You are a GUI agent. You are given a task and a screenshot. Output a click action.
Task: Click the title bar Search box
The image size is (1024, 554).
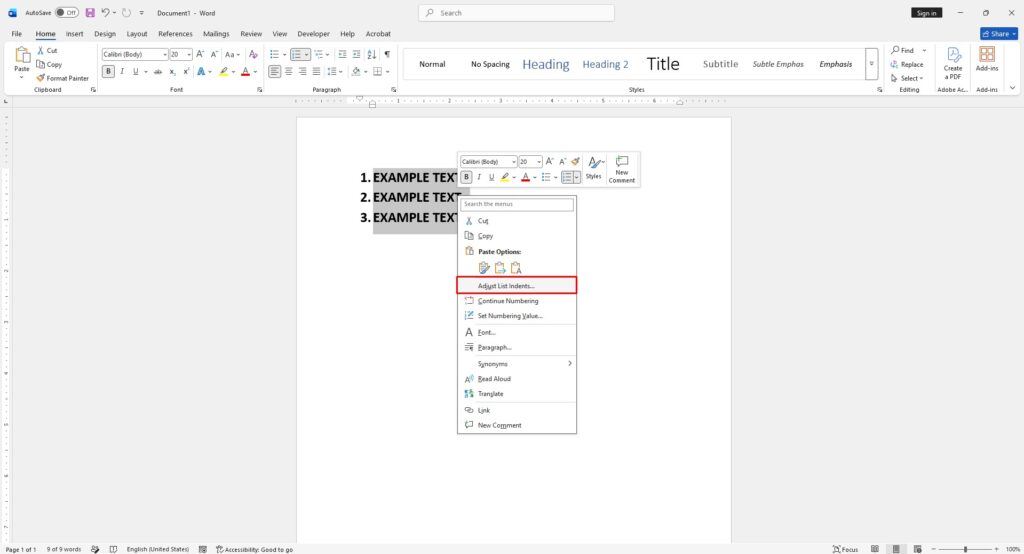[x=516, y=12]
